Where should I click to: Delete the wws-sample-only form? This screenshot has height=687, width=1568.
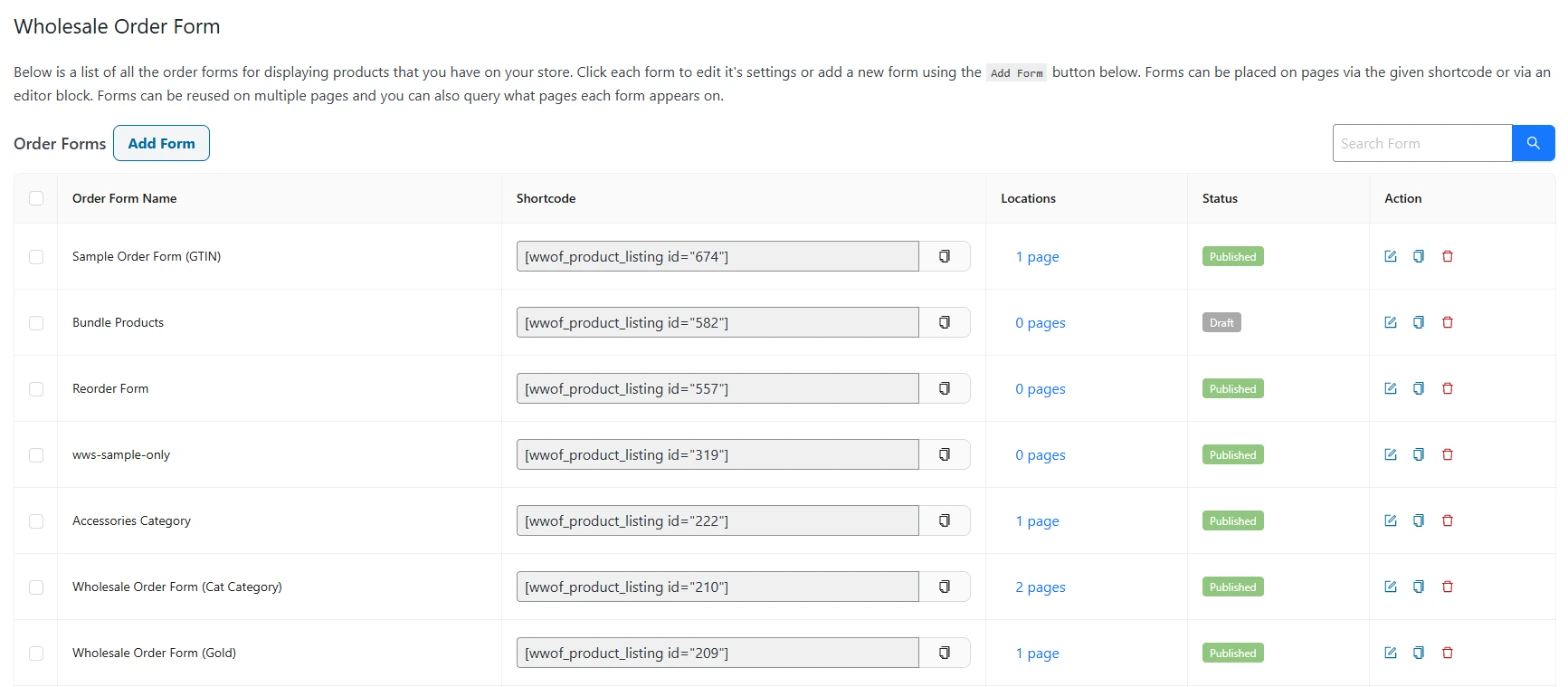coord(1447,455)
